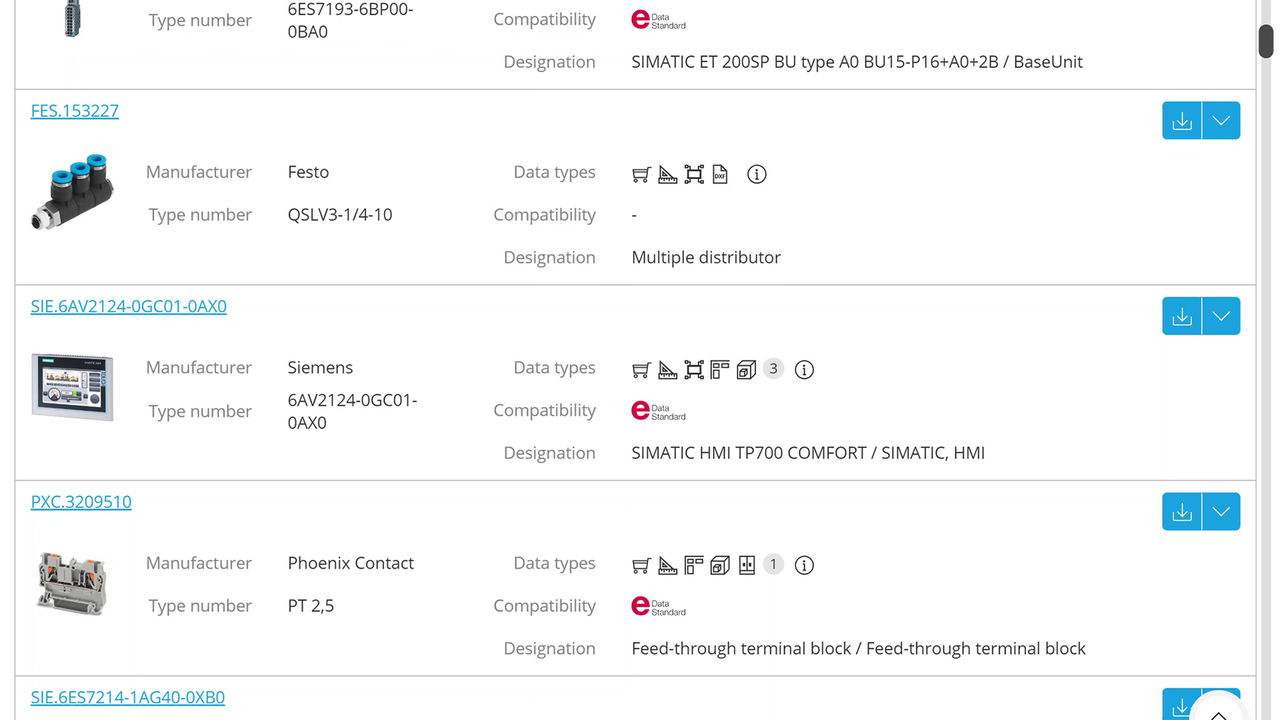Open the FES.153227 part link
Viewport: 1280px width, 720px height.
(74, 110)
